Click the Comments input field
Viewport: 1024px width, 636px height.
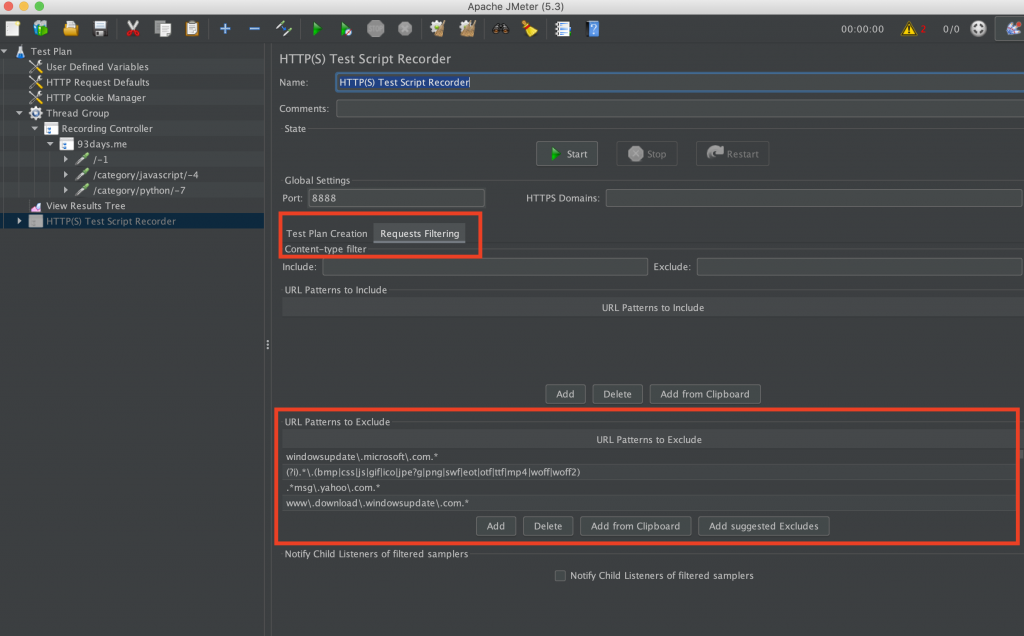[679, 108]
